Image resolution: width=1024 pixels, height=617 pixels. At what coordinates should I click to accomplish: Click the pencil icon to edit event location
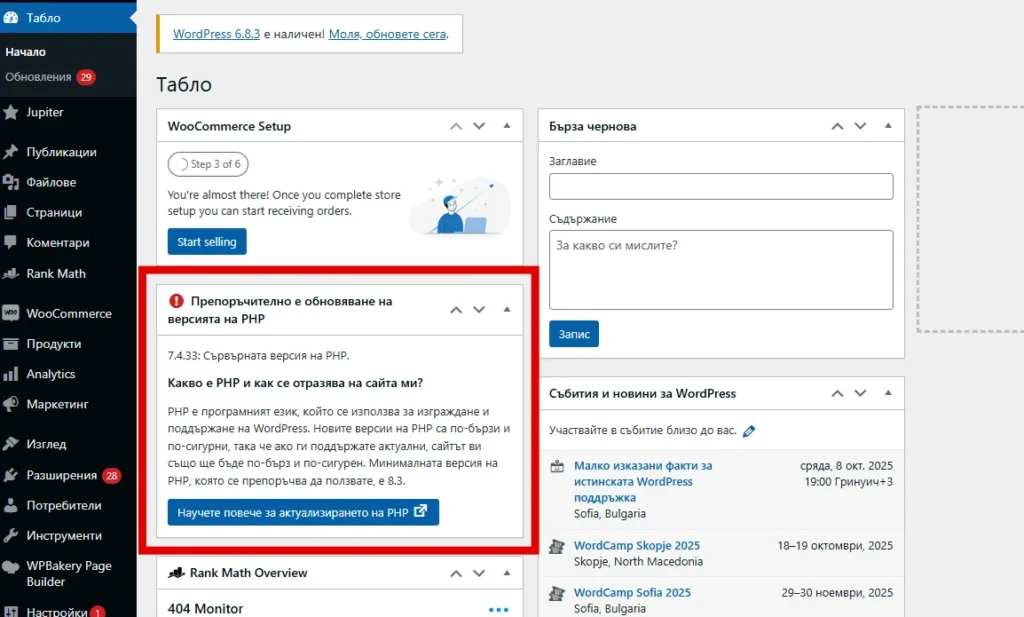coord(749,431)
